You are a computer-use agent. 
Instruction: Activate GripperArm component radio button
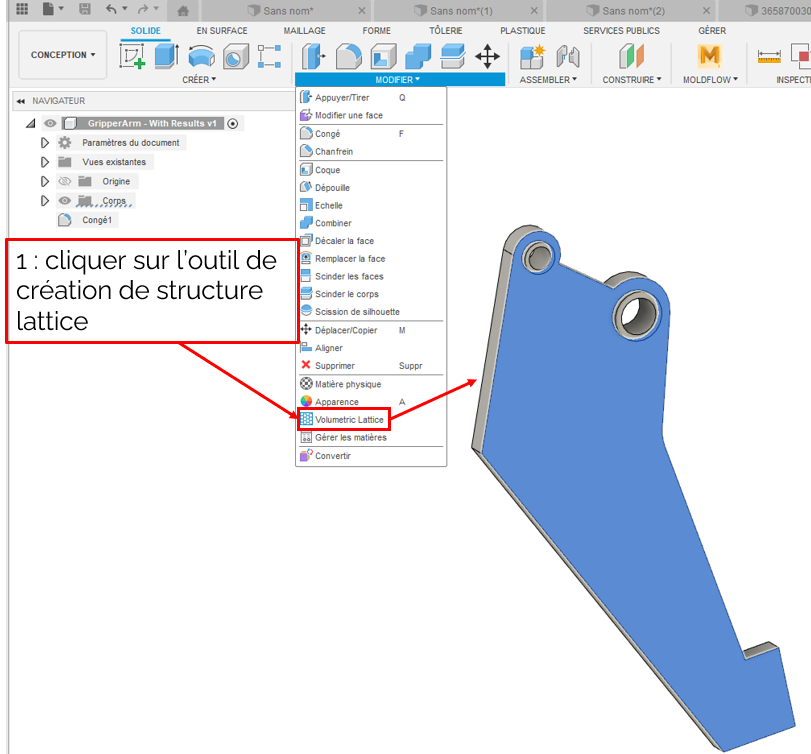(x=233, y=123)
